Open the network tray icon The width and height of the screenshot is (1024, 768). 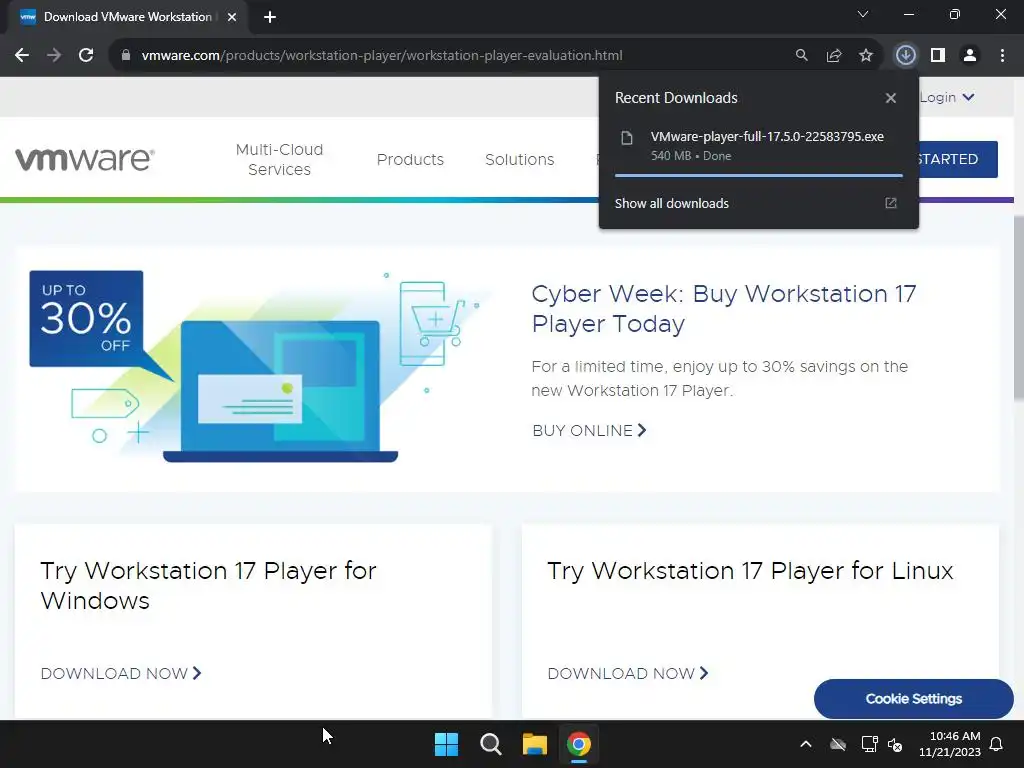point(869,744)
